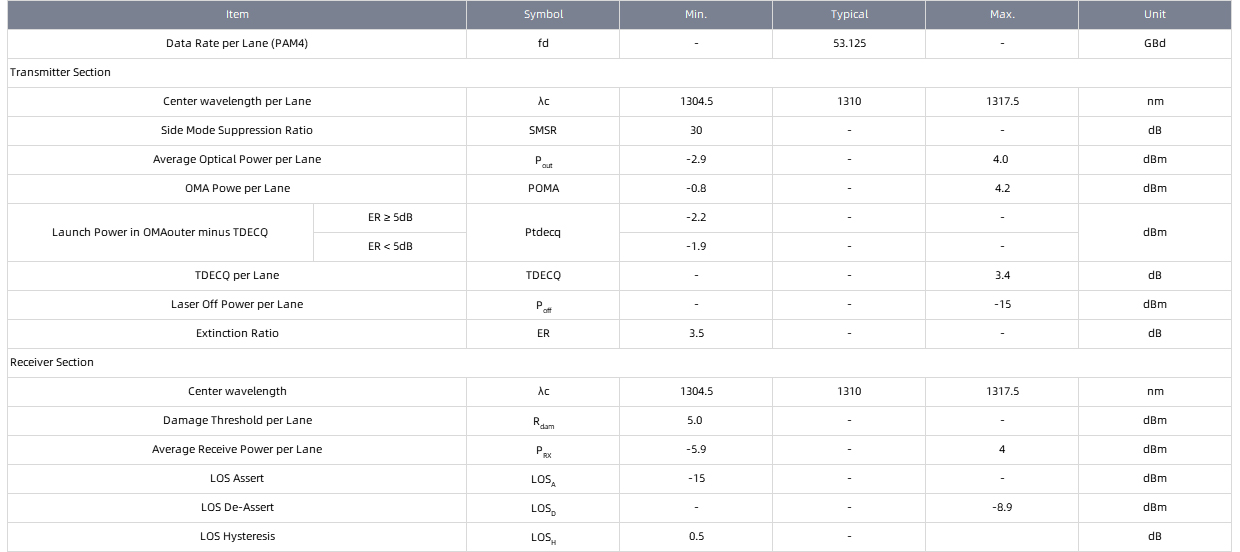The height and width of the screenshot is (552, 1240).
Task: Select the LOS De-Assert item cell
Action: (x=237, y=508)
